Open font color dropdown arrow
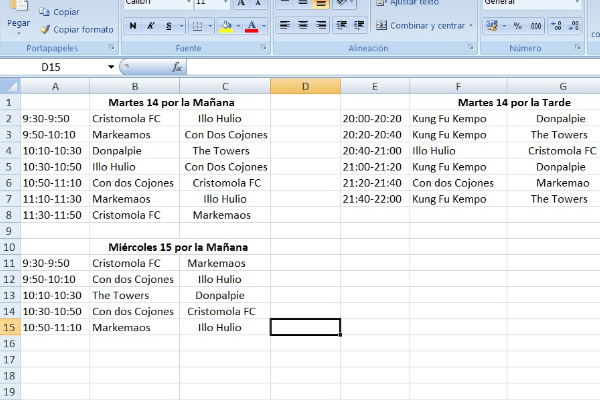Image resolution: width=600 pixels, height=400 pixels. pyautogui.click(x=264, y=26)
